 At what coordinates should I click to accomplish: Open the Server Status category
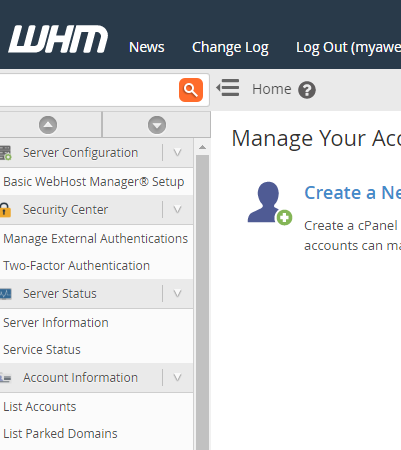point(60,294)
